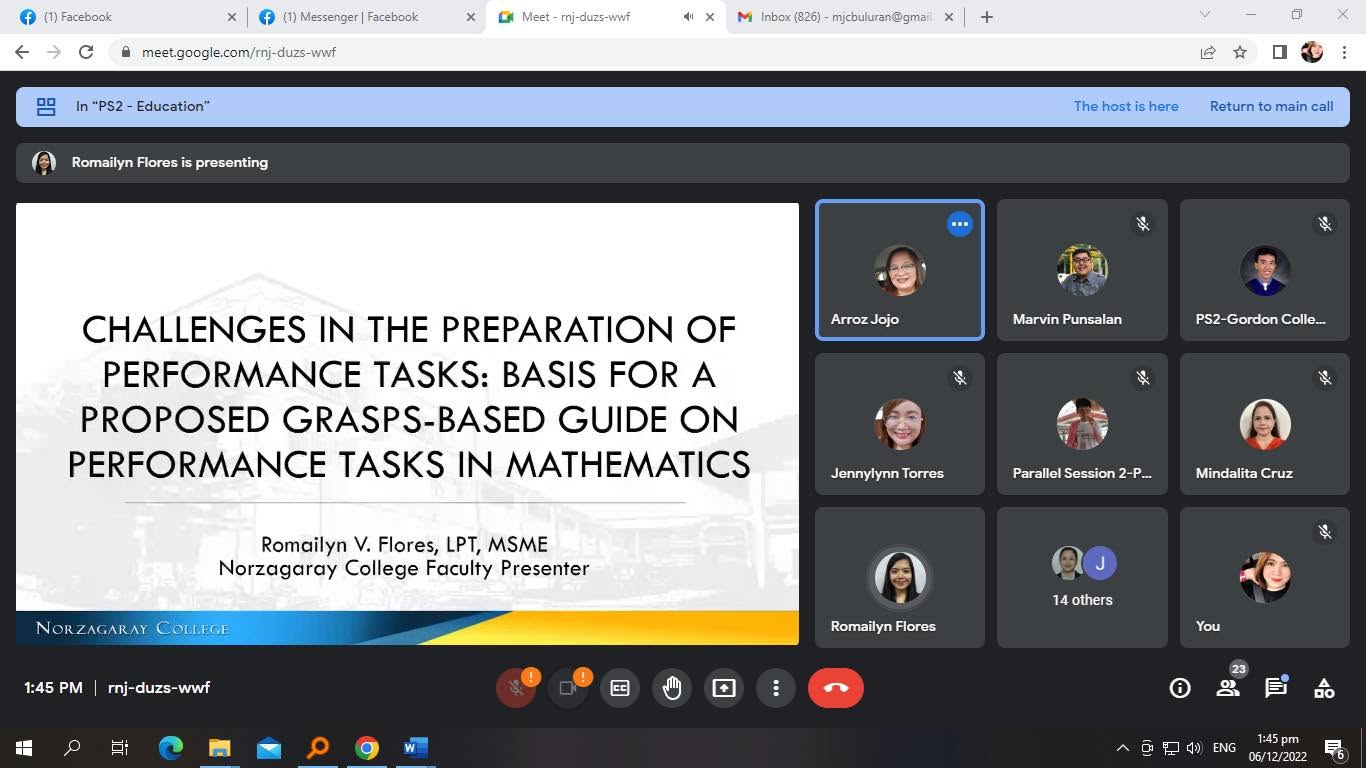Click The host is here link
The image size is (1366, 768).
(1126, 106)
